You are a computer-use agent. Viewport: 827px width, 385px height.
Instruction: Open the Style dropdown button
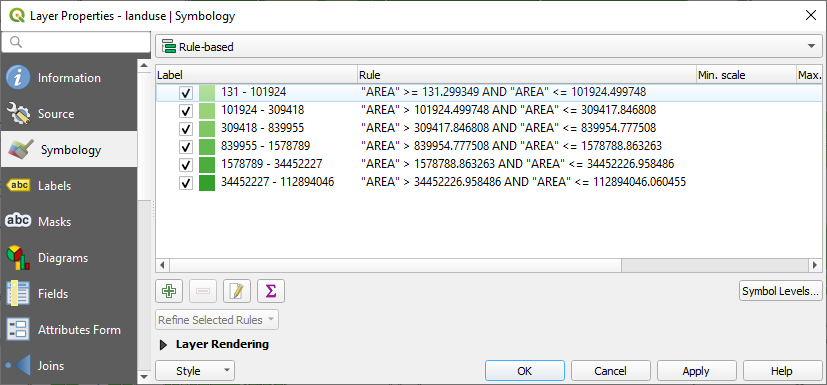[195, 371]
